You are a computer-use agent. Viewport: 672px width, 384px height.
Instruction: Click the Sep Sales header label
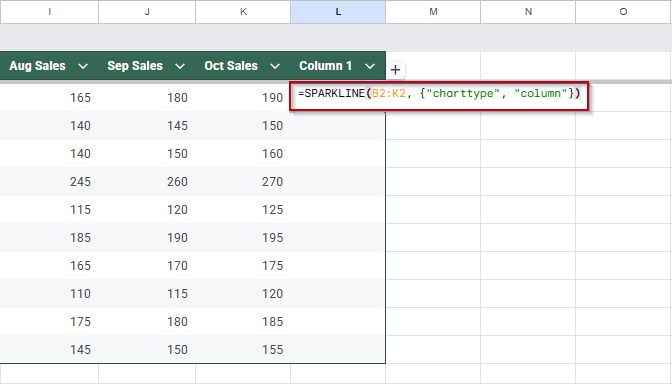[135, 66]
